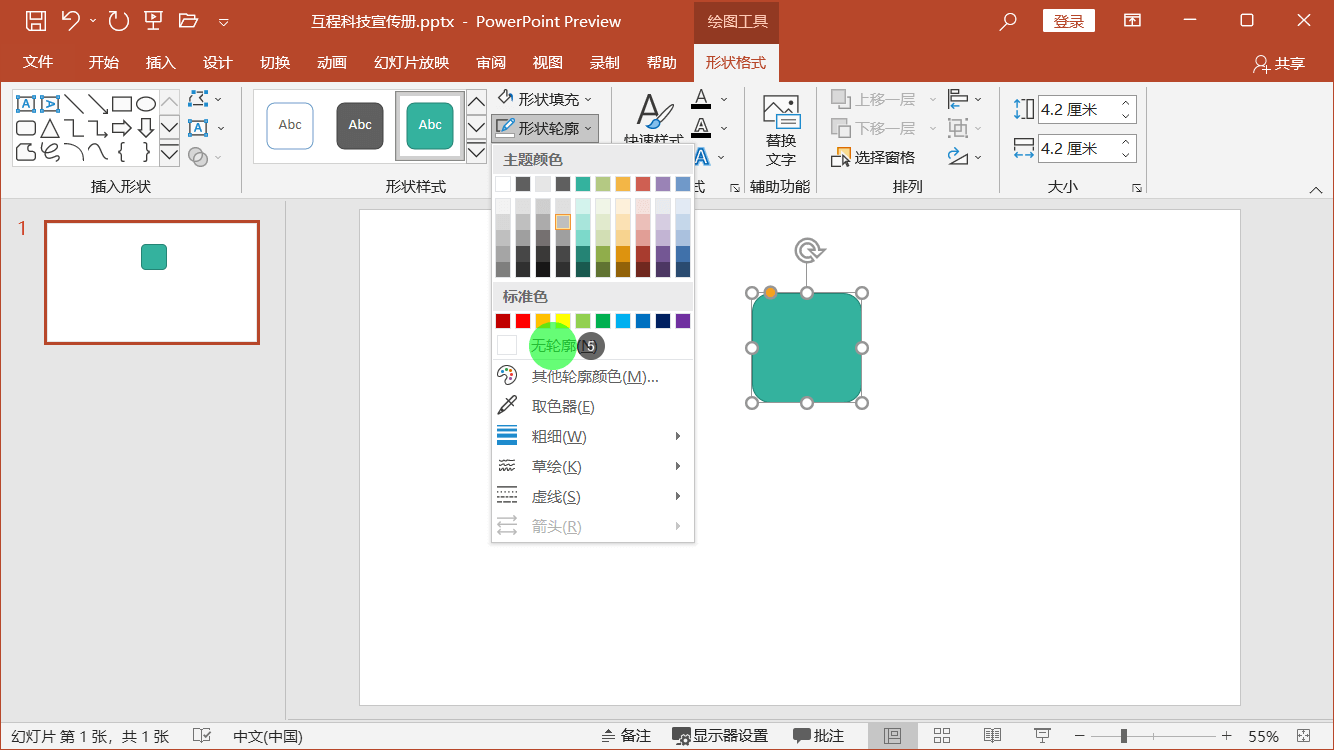Choose More Outline Colors (其他轮廓颜色)
This screenshot has width=1334, height=750.
(x=593, y=376)
